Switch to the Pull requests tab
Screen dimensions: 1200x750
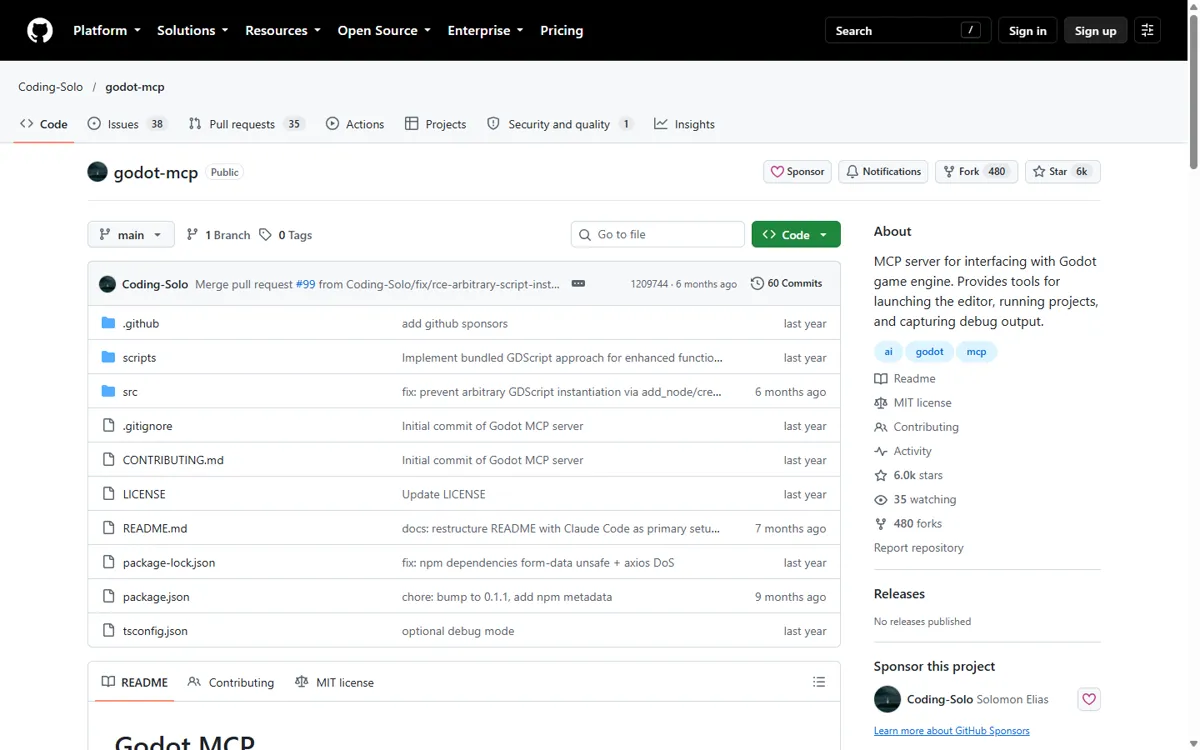point(246,124)
